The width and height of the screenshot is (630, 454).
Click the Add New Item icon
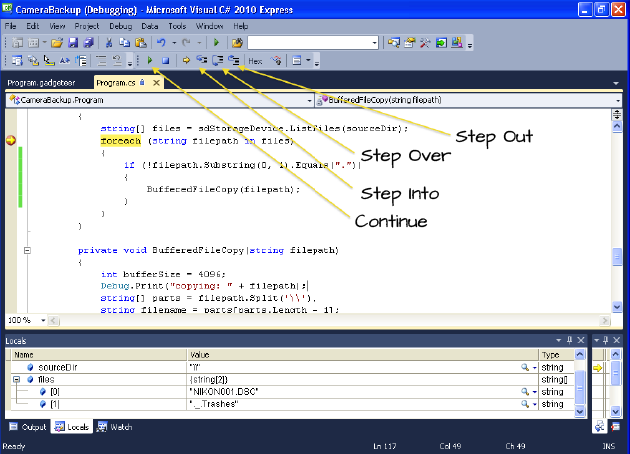click(33, 43)
